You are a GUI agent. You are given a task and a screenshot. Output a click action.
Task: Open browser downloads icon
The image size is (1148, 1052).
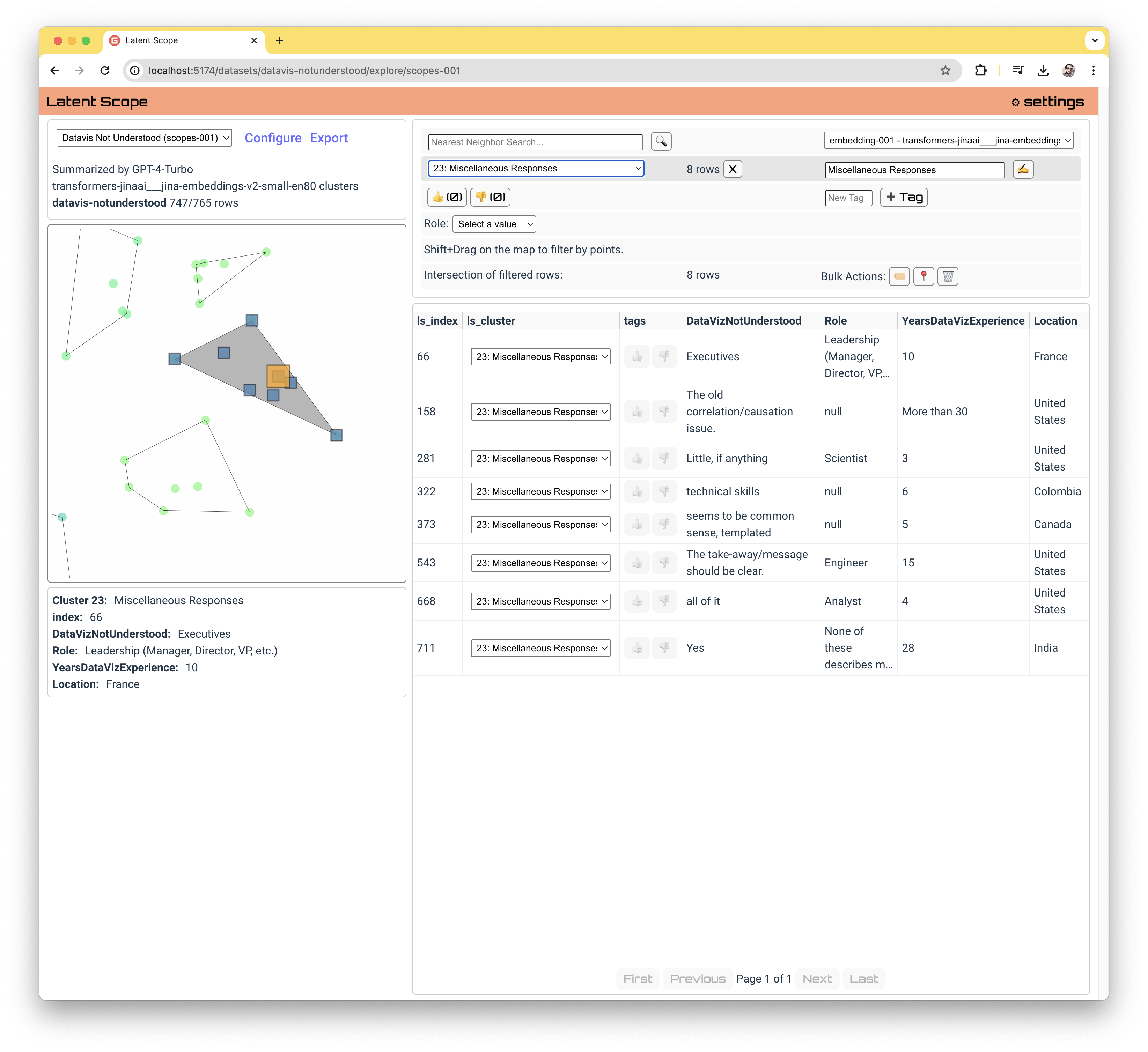pos(1043,71)
